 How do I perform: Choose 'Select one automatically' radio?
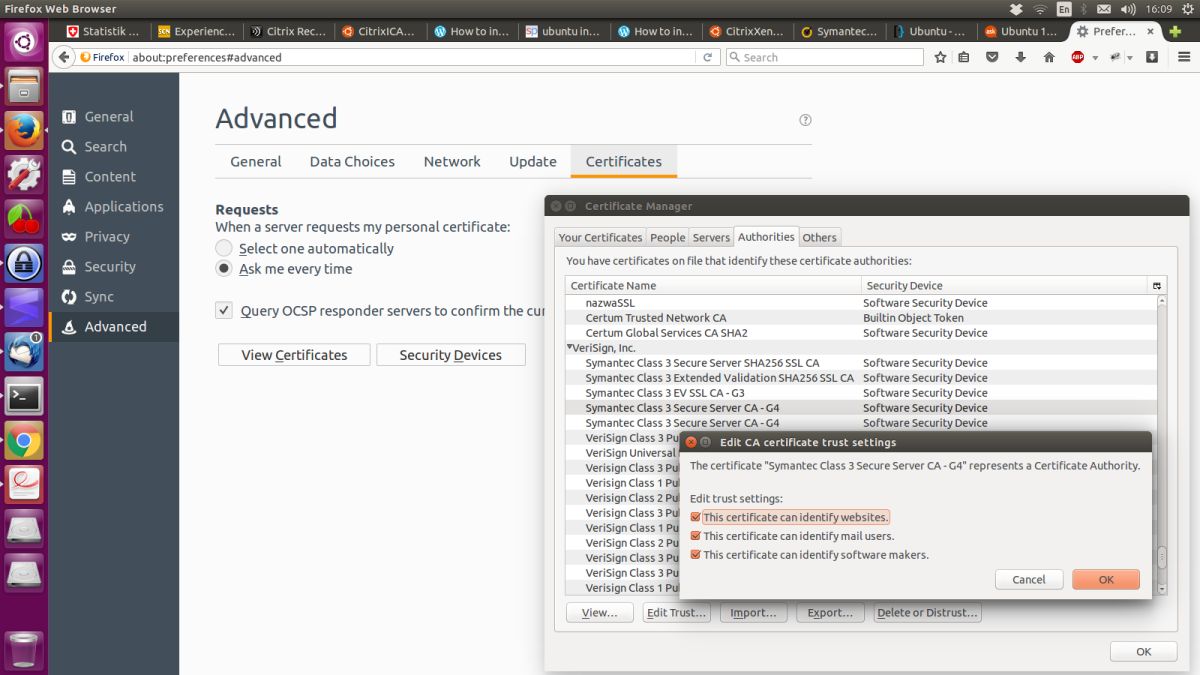pos(224,248)
